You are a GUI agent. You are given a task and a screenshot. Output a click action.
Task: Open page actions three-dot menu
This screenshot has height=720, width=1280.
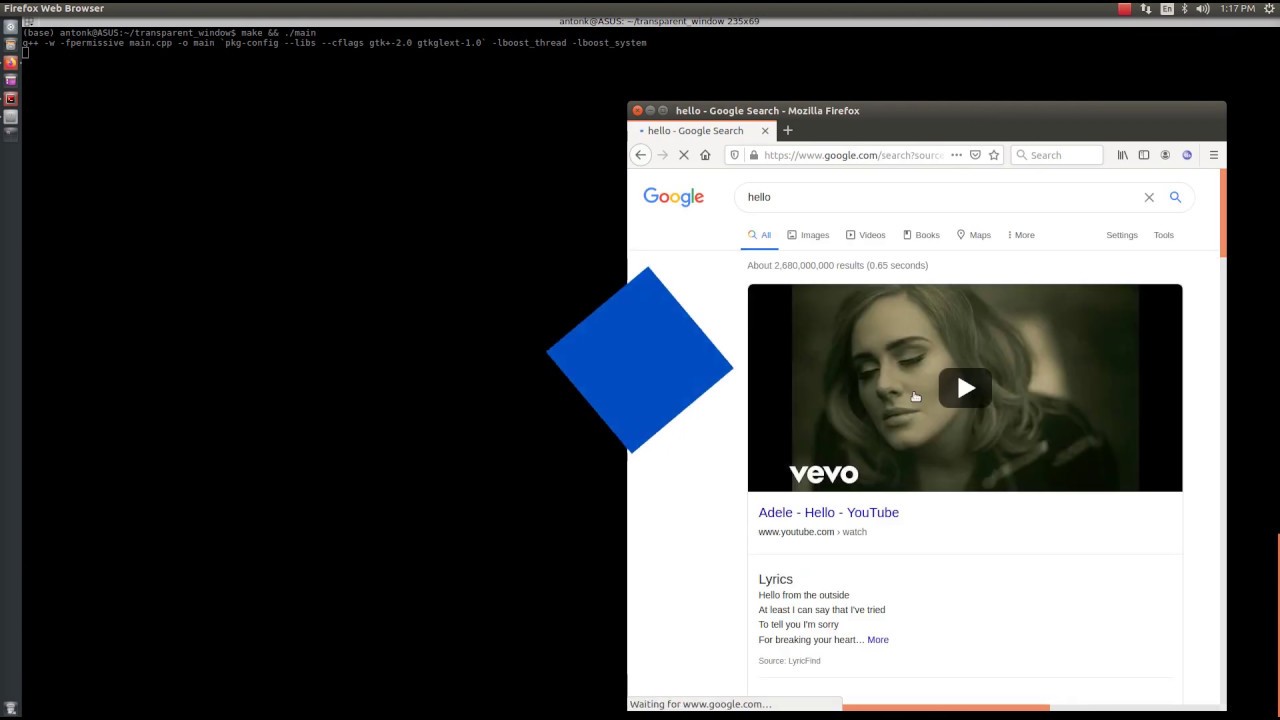(956, 155)
